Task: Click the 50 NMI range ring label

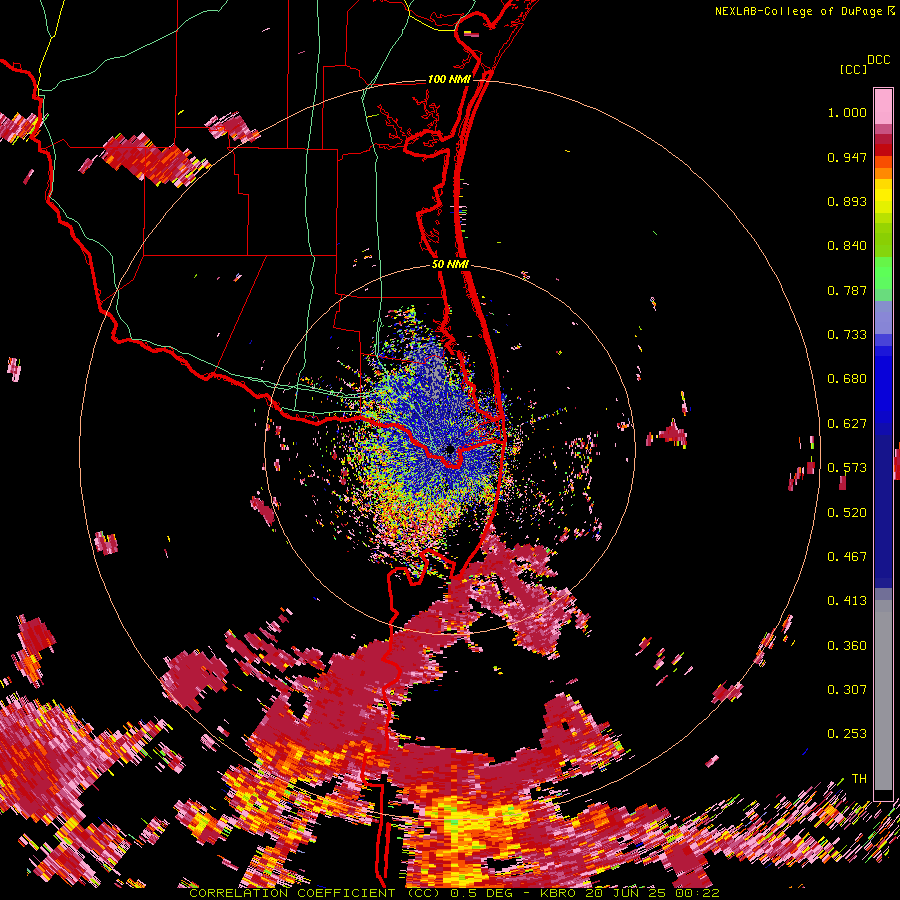Action: pyautogui.click(x=450, y=264)
